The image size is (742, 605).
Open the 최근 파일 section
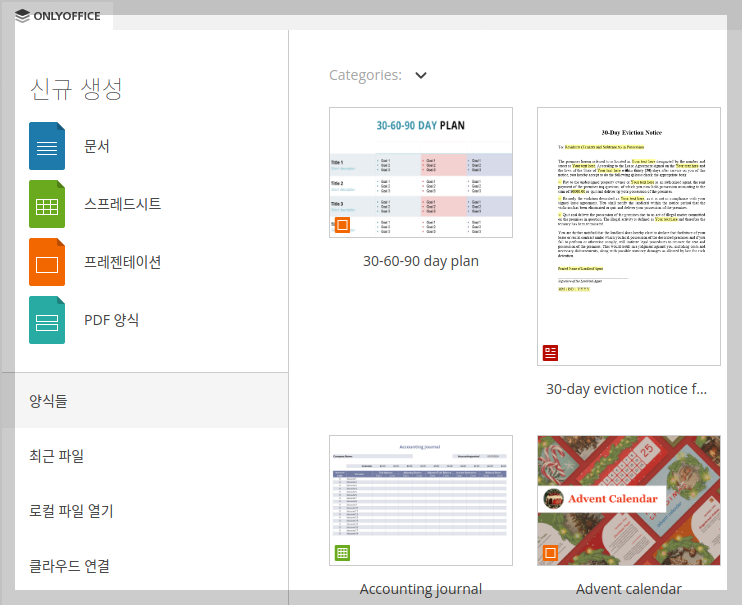point(145,456)
